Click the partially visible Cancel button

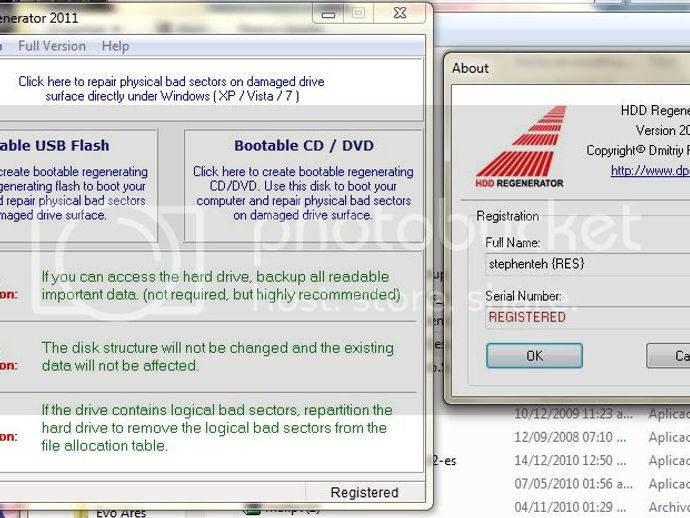(668, 356)
